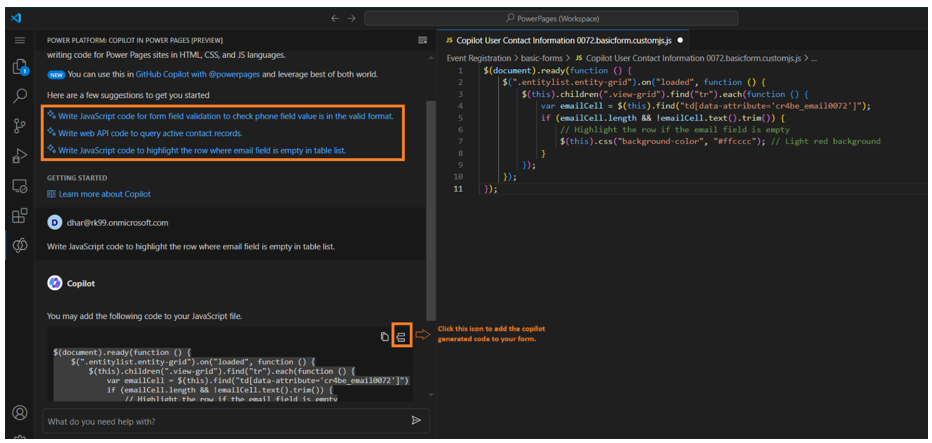Viewport: 932px width, 443px height.
Task: Click the 'basic-forms' breadcrumb
Action: coord(543,59)
